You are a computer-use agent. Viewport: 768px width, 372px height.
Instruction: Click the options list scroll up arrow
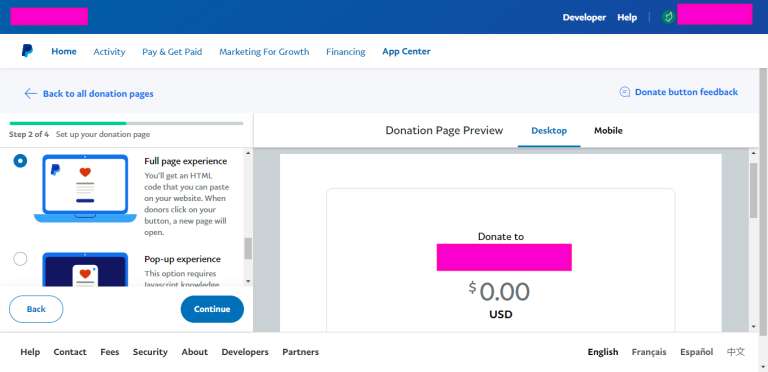[248, 153]
